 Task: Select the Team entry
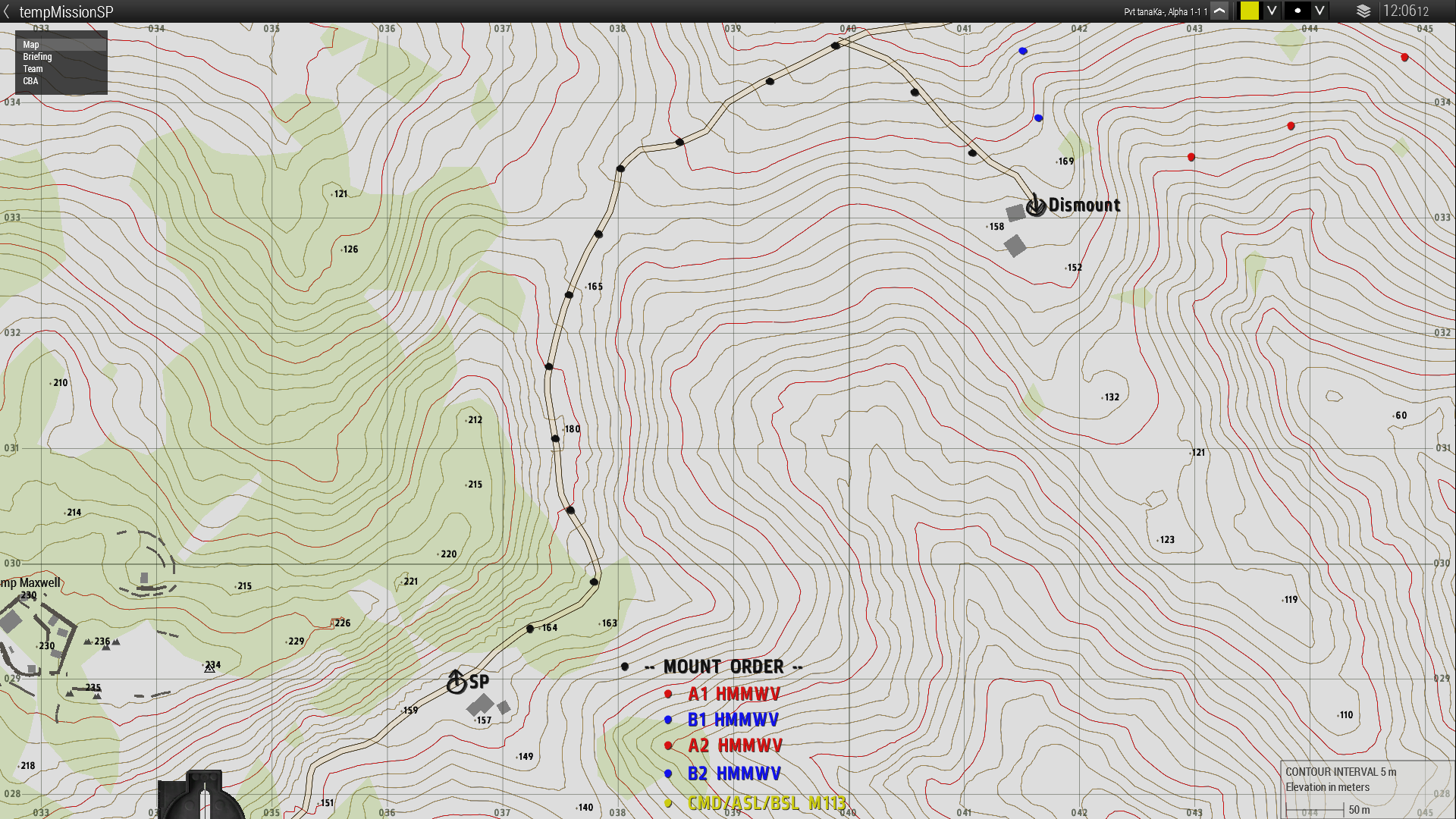[x=33, y=69]
